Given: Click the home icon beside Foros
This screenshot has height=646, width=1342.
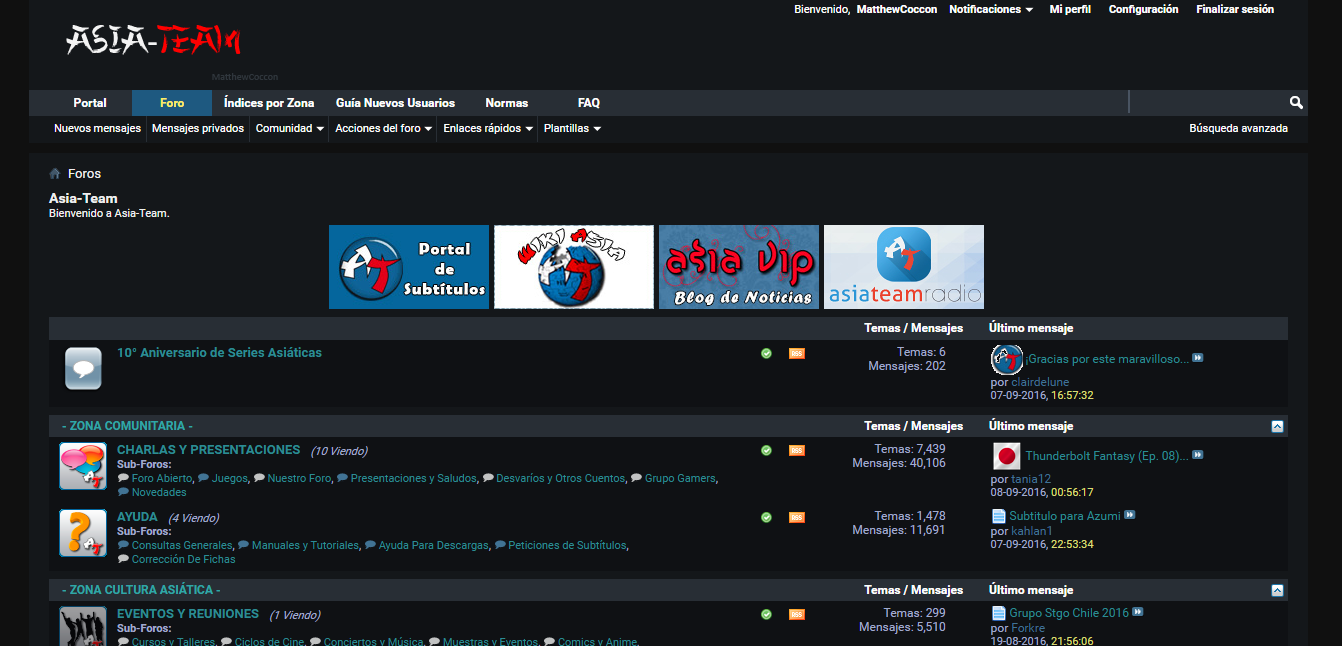Looking at the screenshot, I should pyautogui.click(x=55, y=174).
